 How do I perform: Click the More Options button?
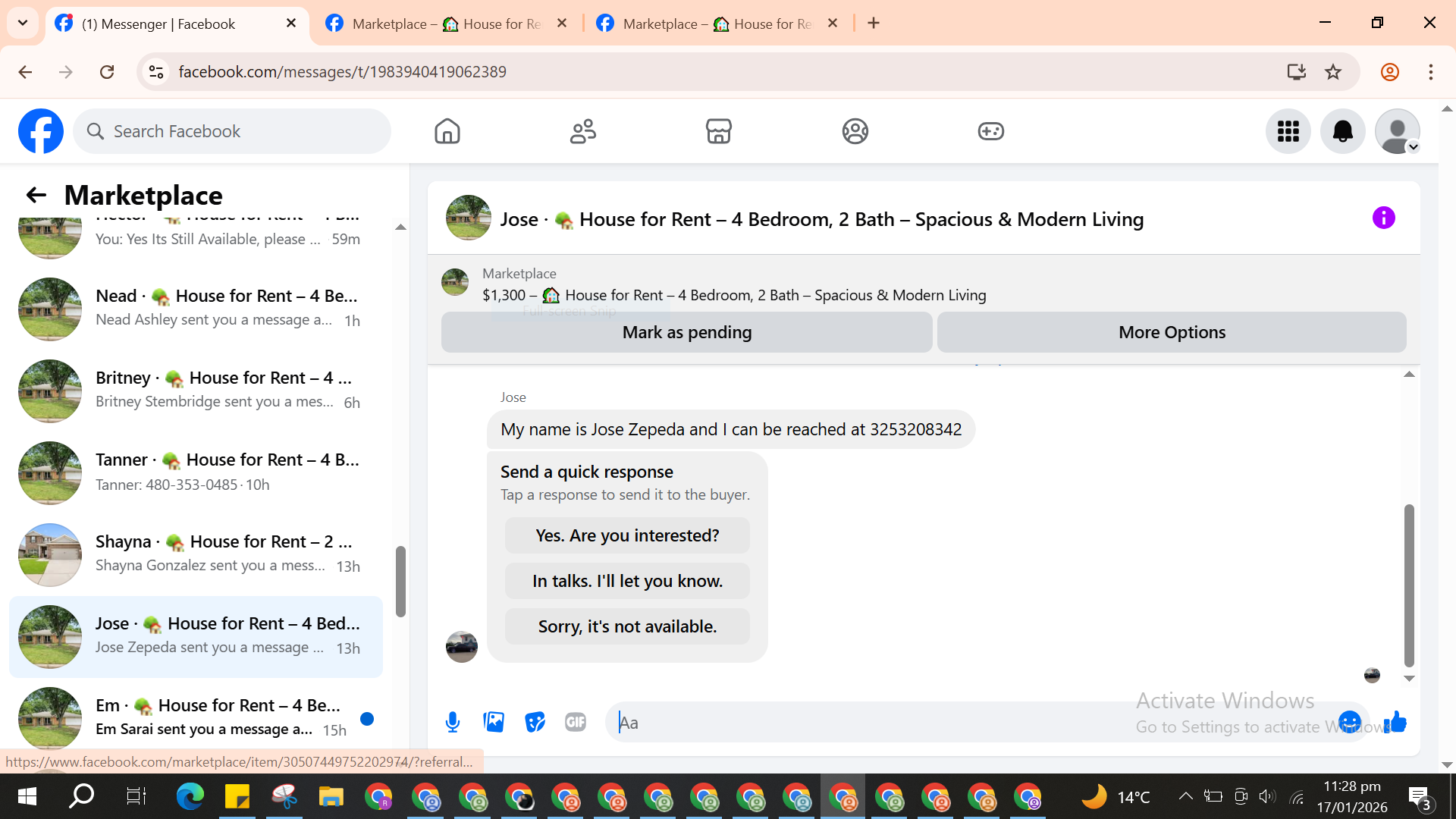click(1172, 332)
